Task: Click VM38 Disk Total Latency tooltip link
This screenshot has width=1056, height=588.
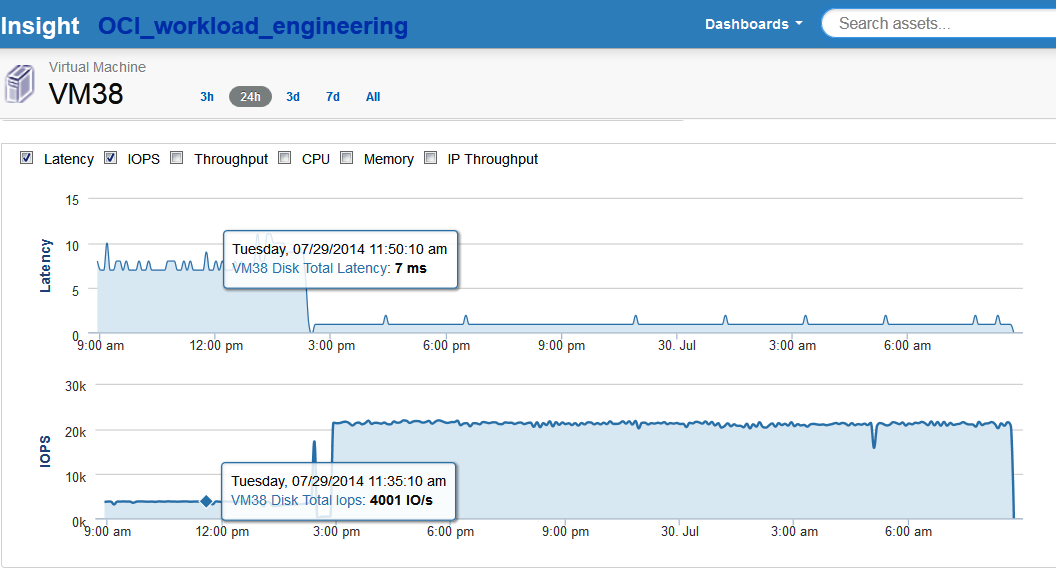Action: pos(309,268)
